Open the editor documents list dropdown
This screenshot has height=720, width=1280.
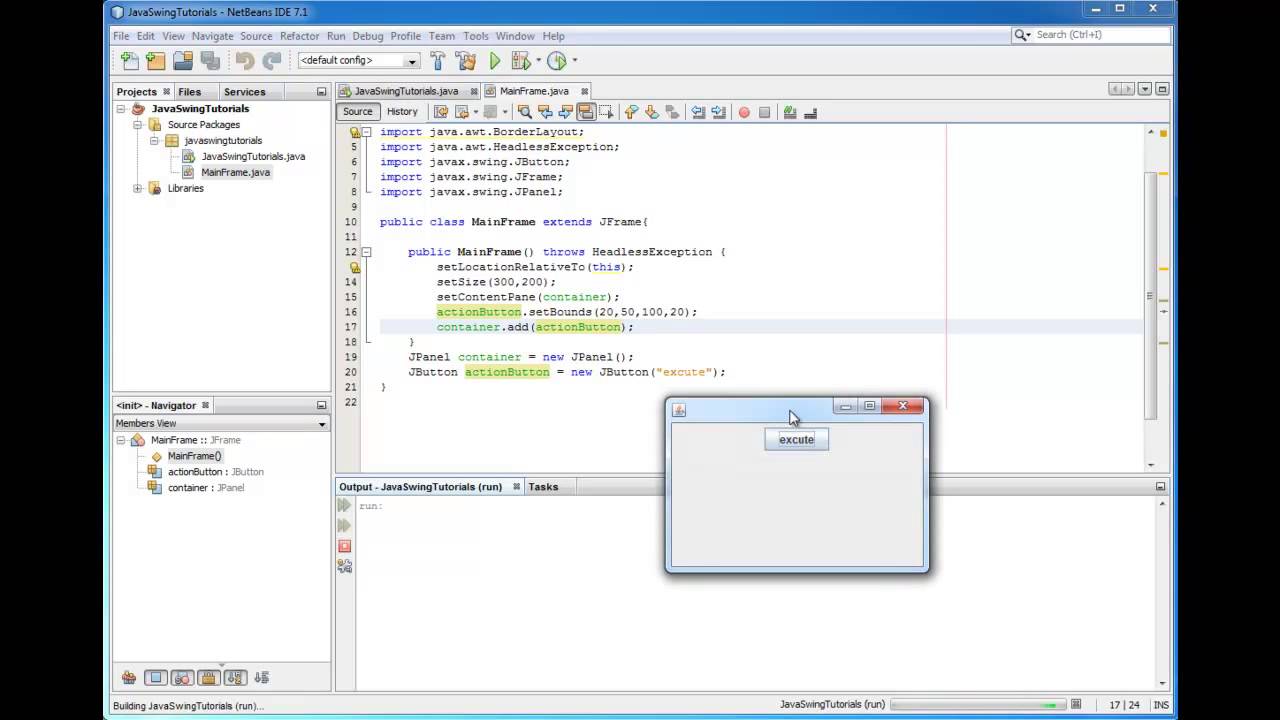click(x=1145, y=89)
